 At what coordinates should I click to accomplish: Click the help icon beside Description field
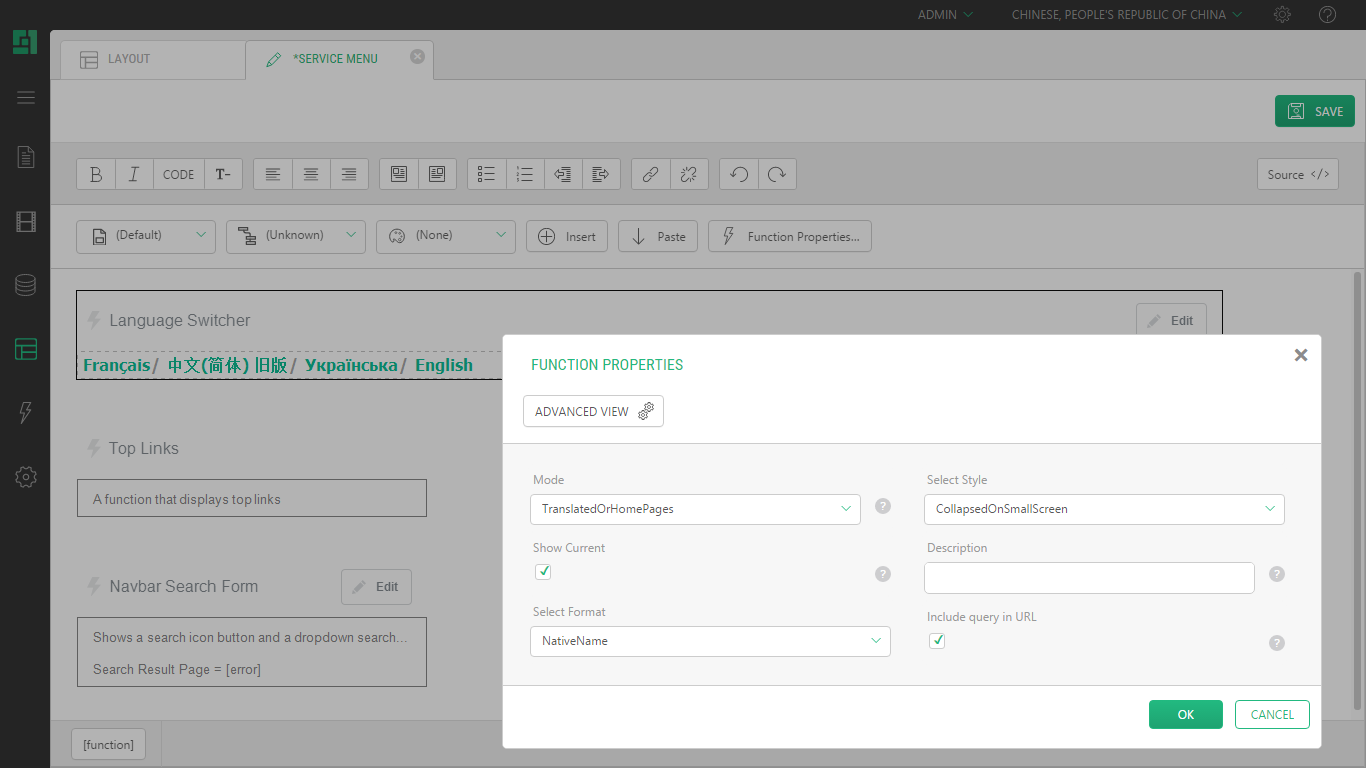pos(1277,574)
